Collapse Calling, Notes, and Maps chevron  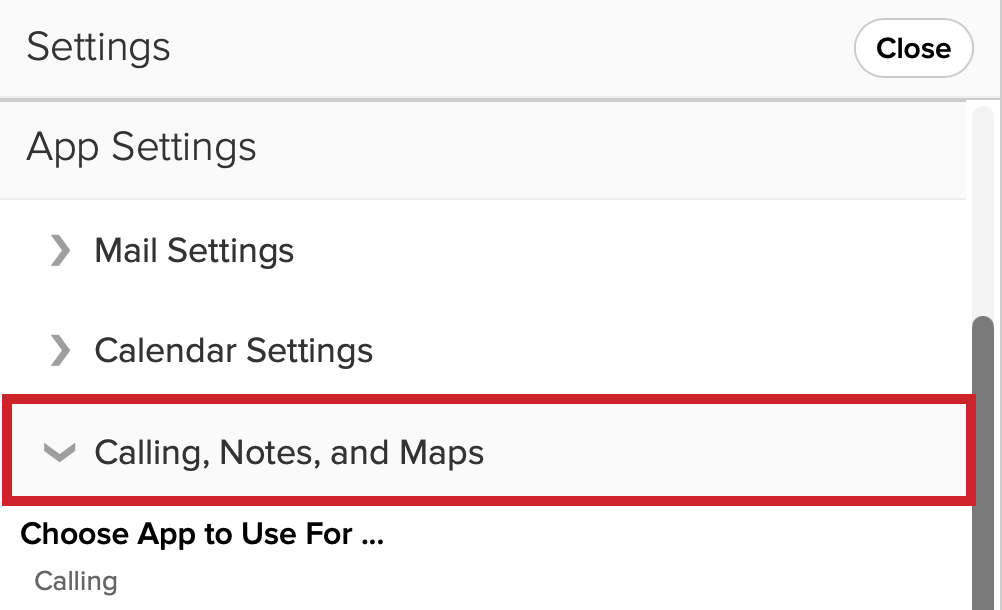pyautogui.click(x=59, y=452)
